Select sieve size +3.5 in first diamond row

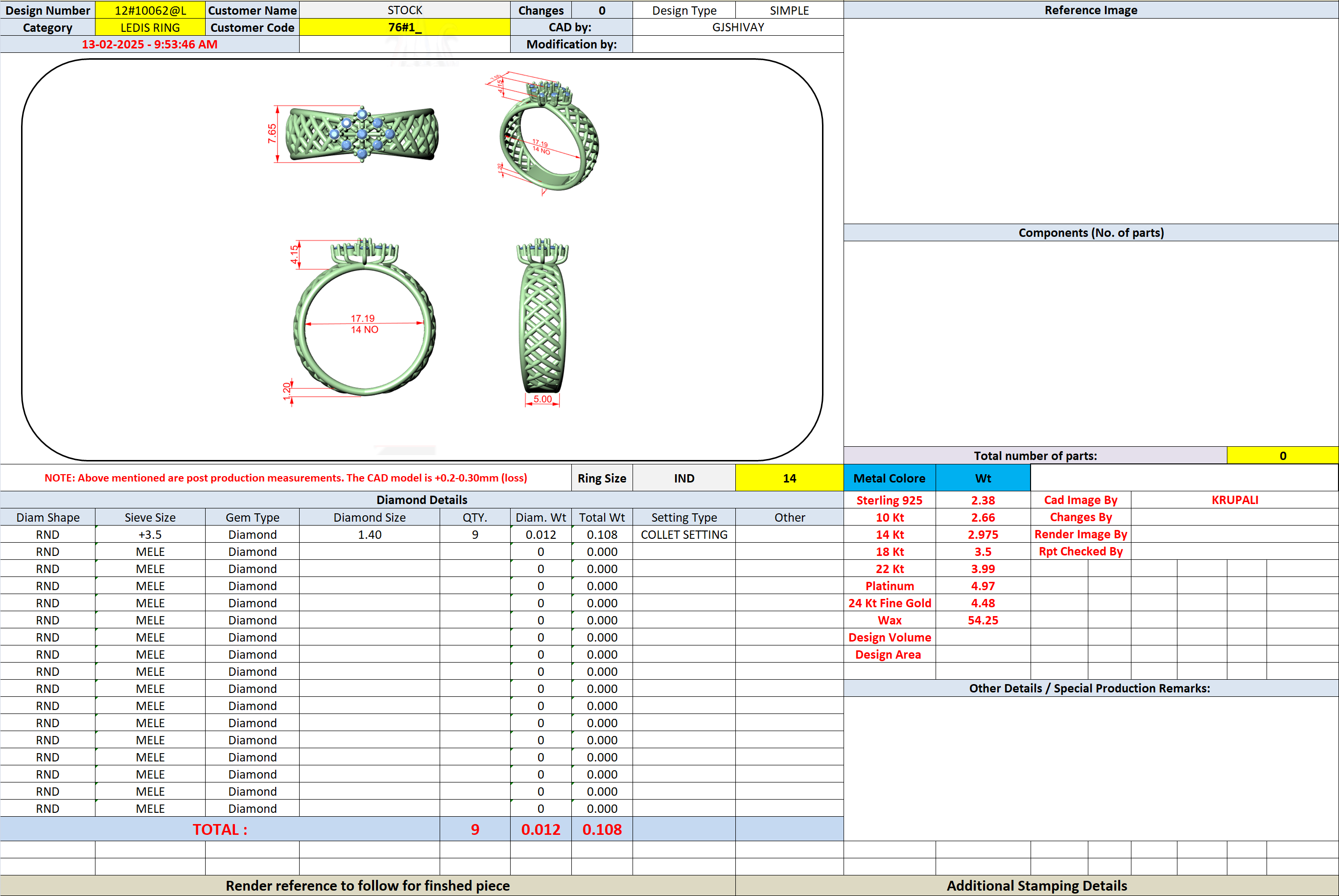click(150, 534)
